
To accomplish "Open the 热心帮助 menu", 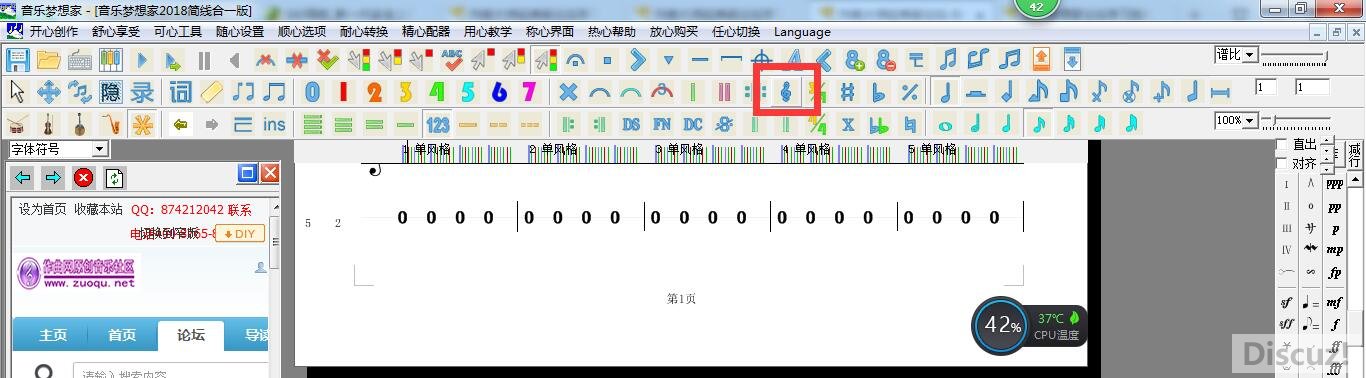I will 612,32.
